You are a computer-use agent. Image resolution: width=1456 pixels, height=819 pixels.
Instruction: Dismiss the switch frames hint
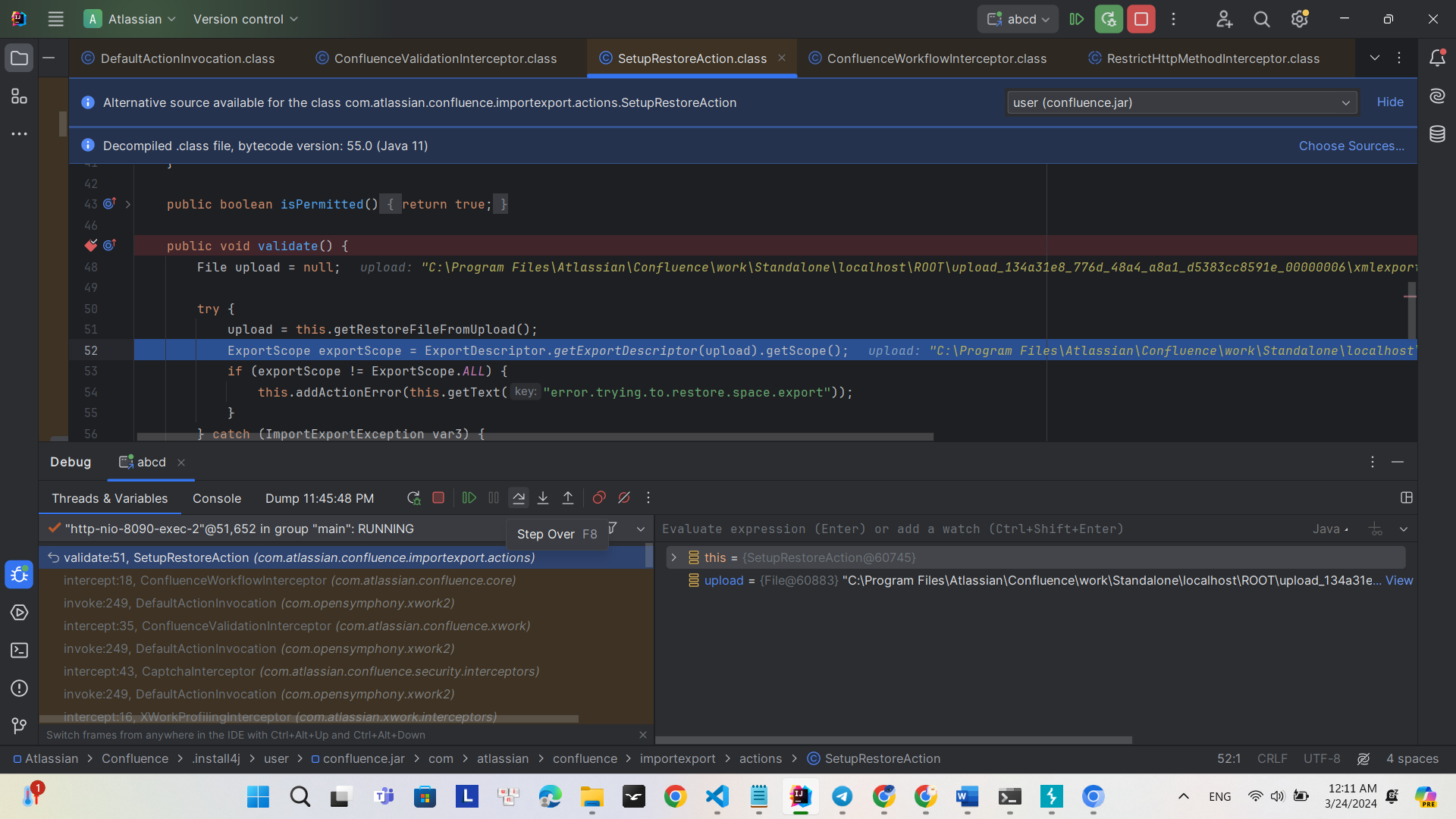(643, 735)
